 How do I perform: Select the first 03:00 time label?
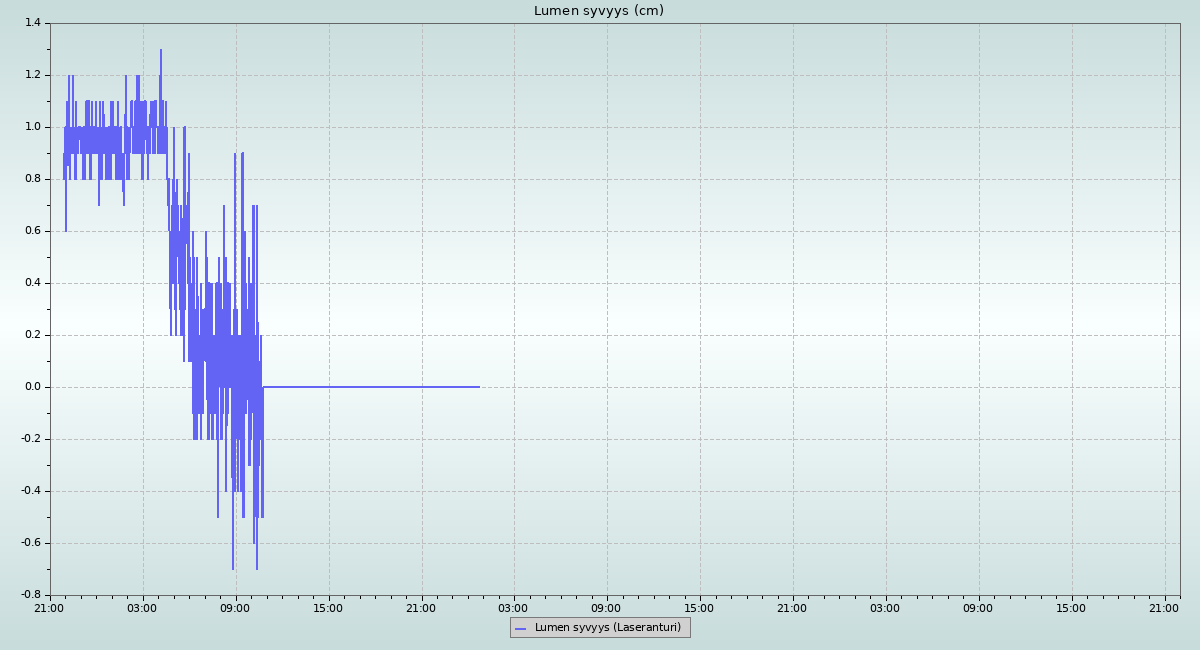pyautogui.click(x=142, y=608)
